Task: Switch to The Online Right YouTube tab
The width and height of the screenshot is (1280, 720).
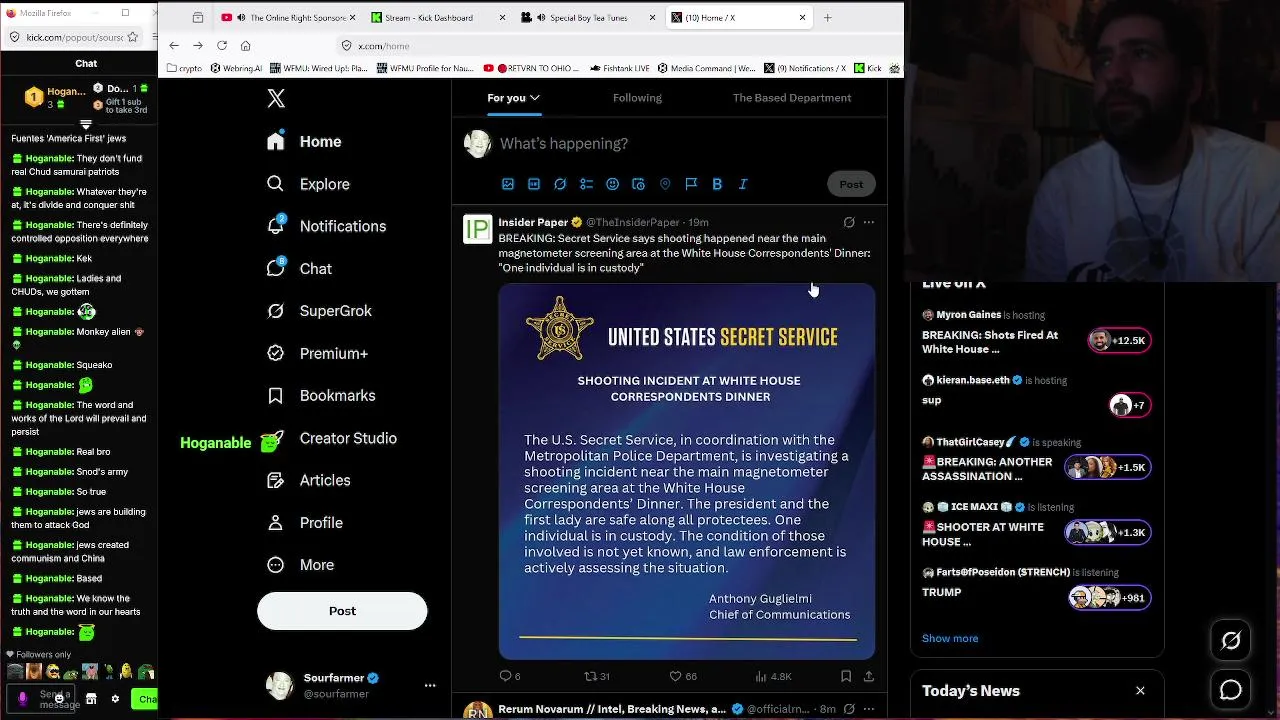Action: point(288,17)
